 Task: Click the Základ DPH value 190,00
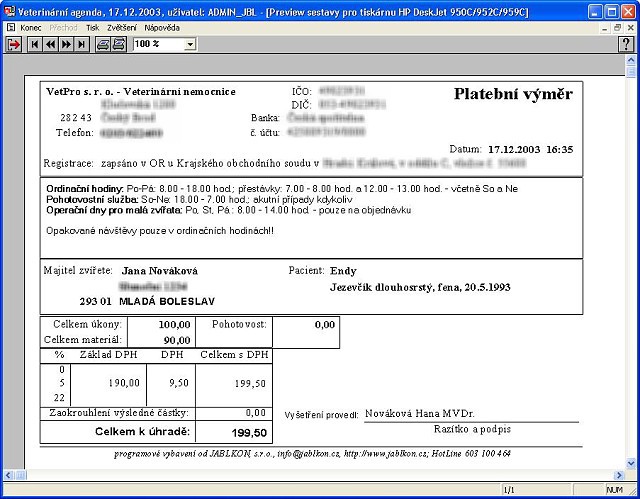coord(124,383)
